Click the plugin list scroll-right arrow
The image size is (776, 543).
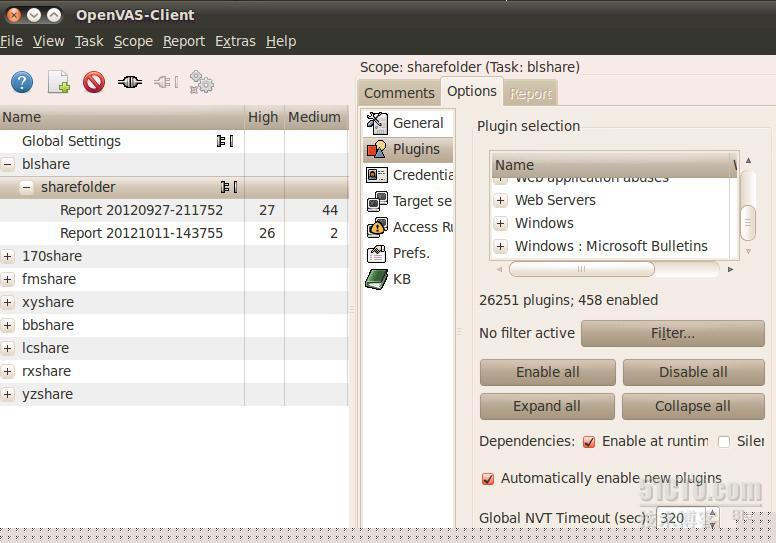[x=730, y=269]
